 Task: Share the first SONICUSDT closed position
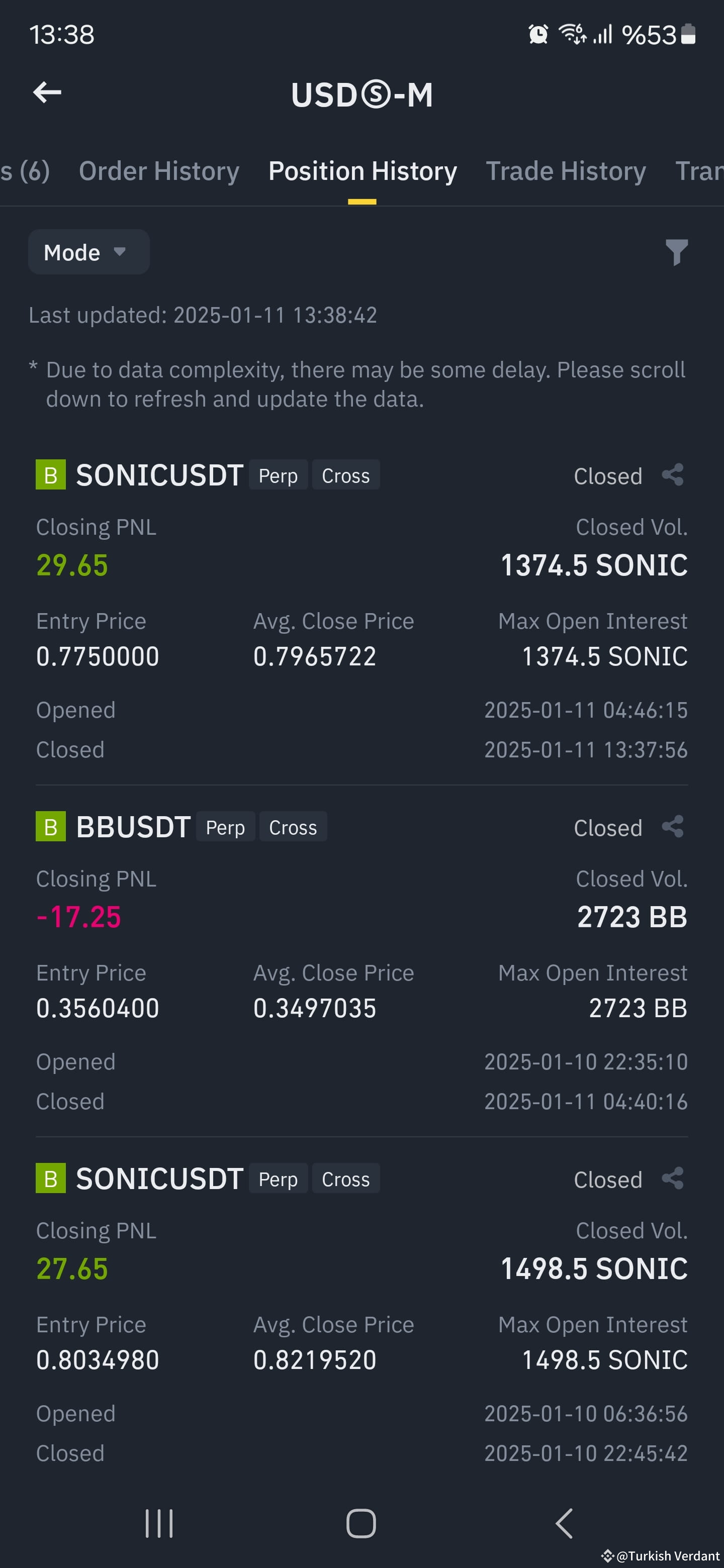coord(673,475)
